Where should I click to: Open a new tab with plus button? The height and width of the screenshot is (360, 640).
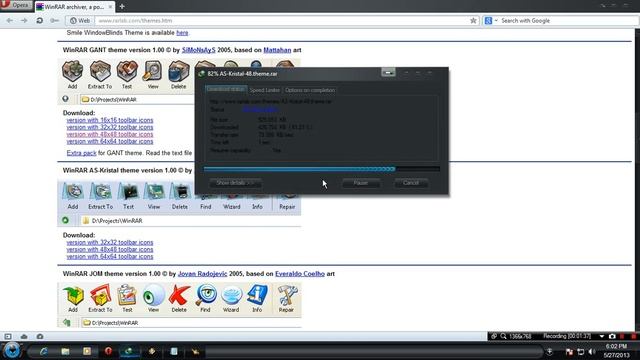[x=122, y=7]
